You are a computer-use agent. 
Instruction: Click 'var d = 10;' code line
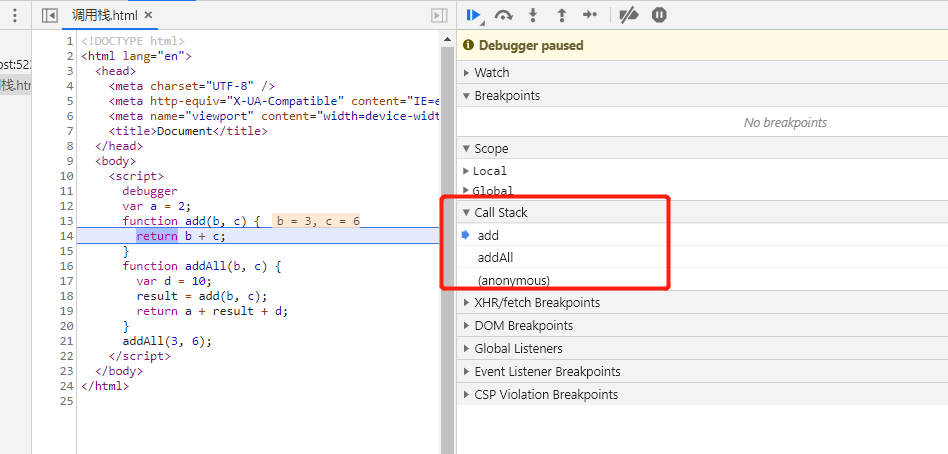tap(174, 281)
